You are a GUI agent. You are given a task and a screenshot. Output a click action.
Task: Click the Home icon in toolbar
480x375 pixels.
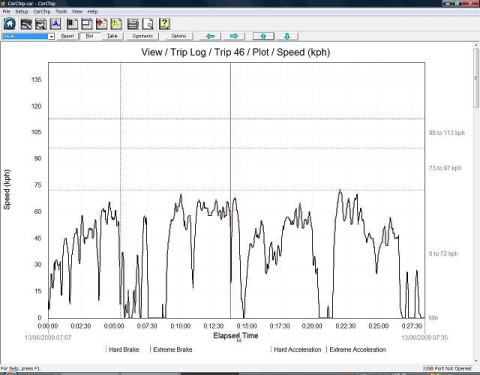[x=10, y=24]
